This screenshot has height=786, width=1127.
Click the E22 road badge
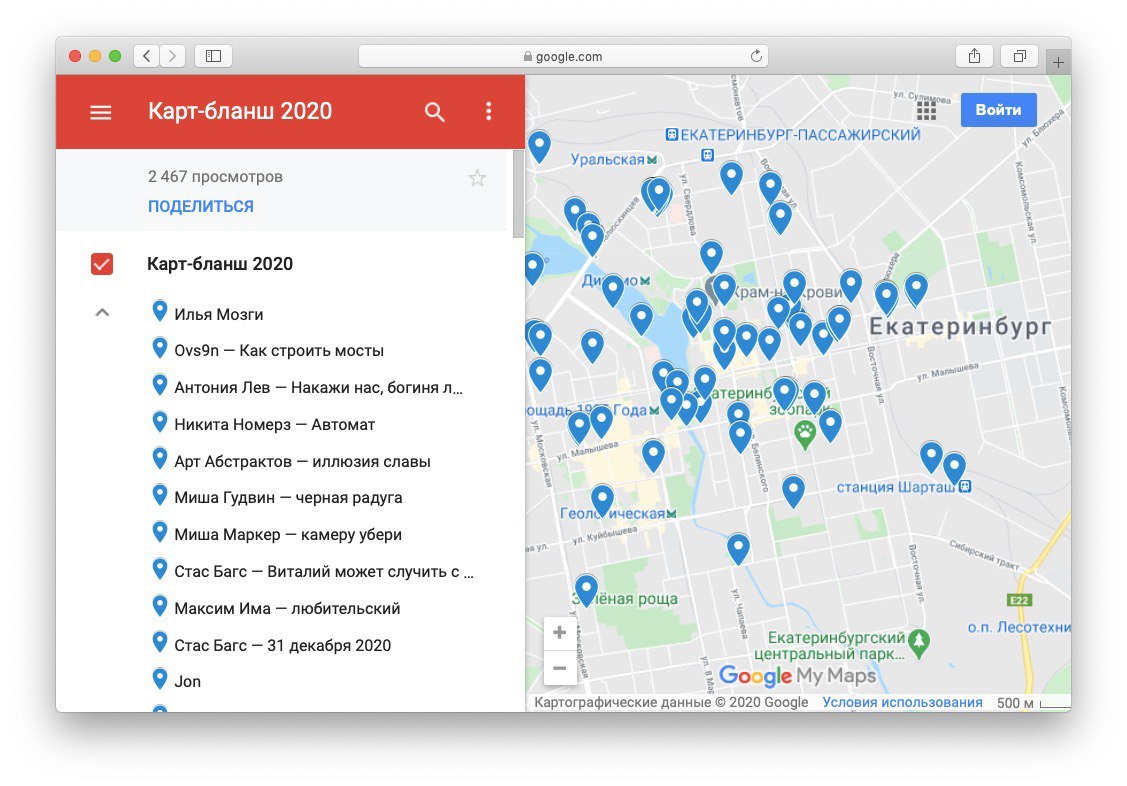coord(1019,601)
